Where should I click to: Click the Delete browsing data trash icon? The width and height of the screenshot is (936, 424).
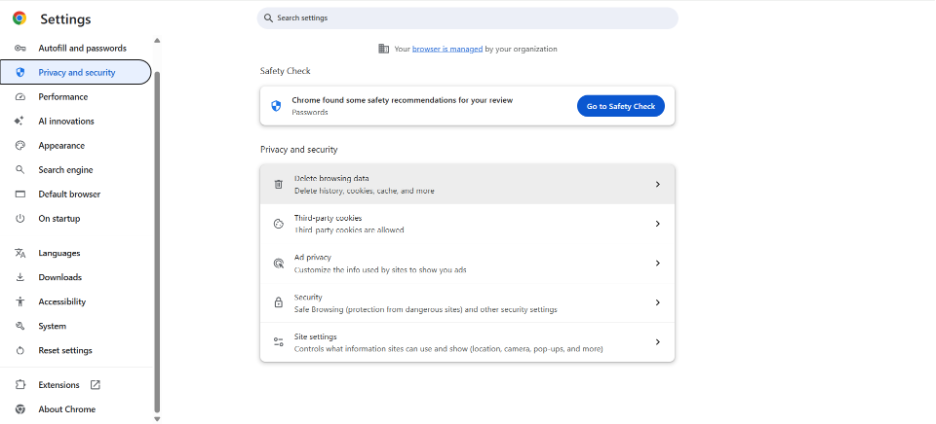[278, 184]
